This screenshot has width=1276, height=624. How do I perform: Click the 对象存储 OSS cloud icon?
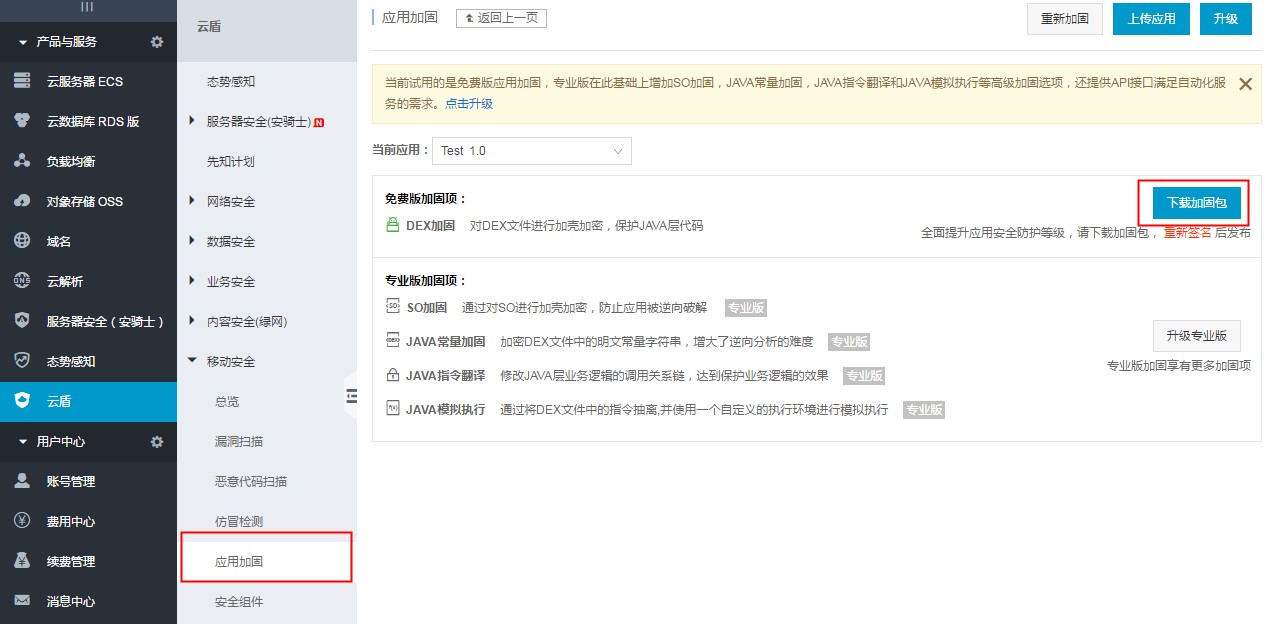(x=22, y=201)
